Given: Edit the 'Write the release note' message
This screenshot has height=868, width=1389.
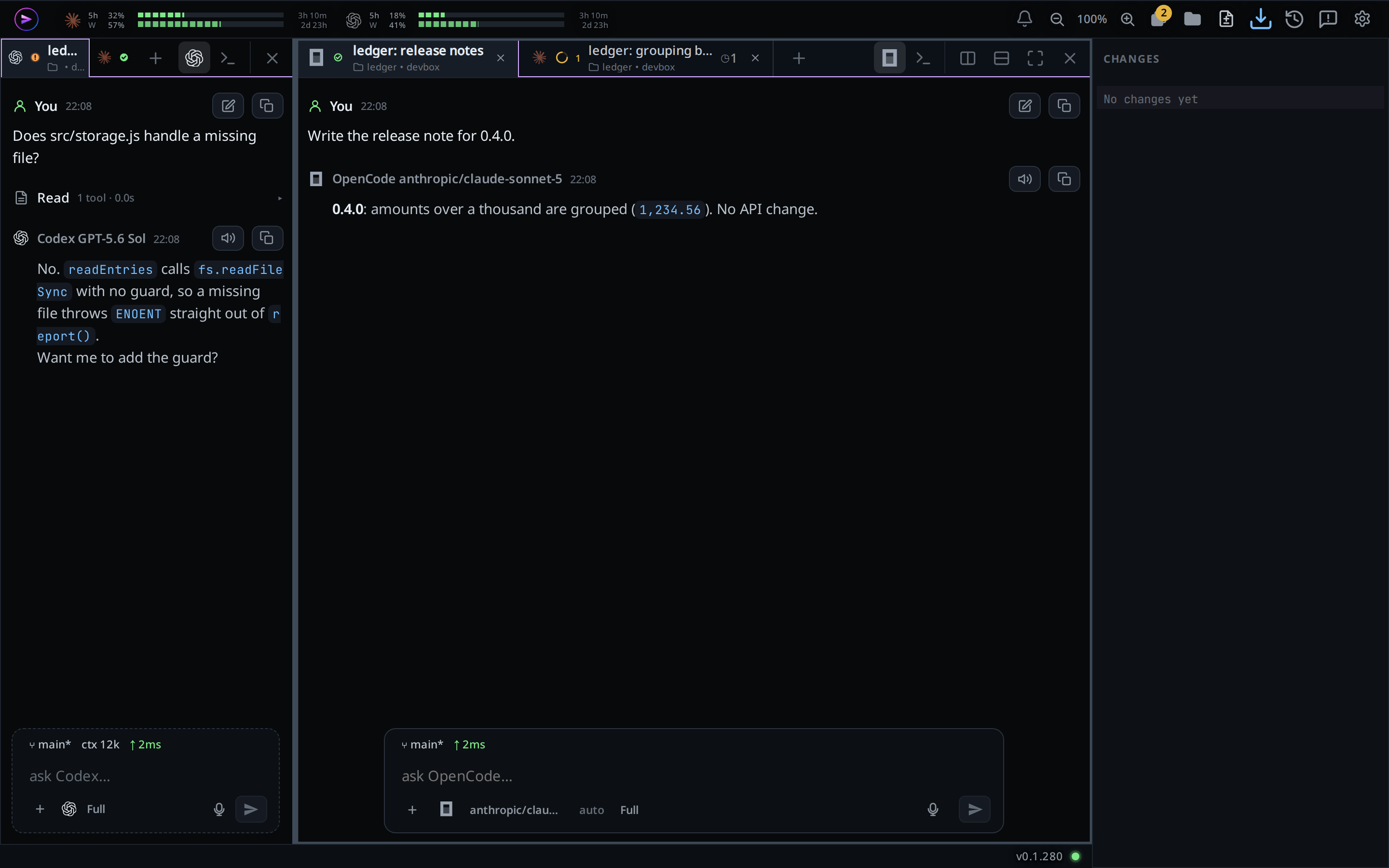Looking at the screenshot, I should click(x=1024, y=106).
